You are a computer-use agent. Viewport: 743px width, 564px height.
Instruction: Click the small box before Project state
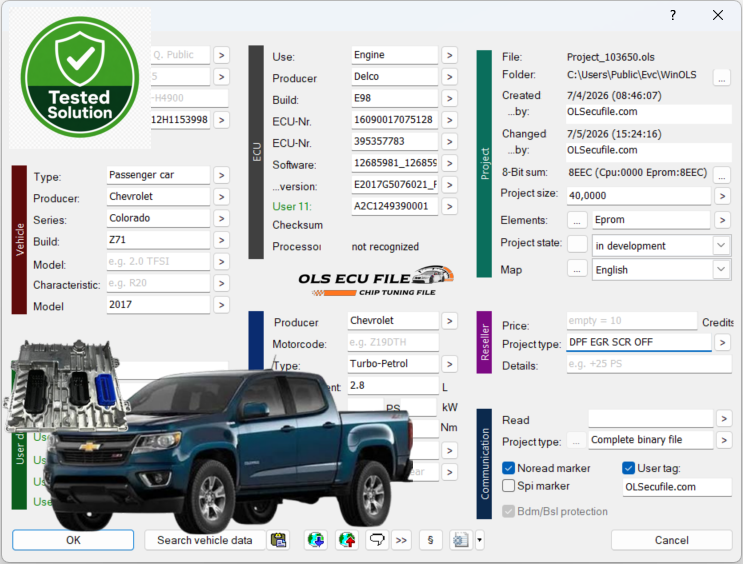pos(577,244)
